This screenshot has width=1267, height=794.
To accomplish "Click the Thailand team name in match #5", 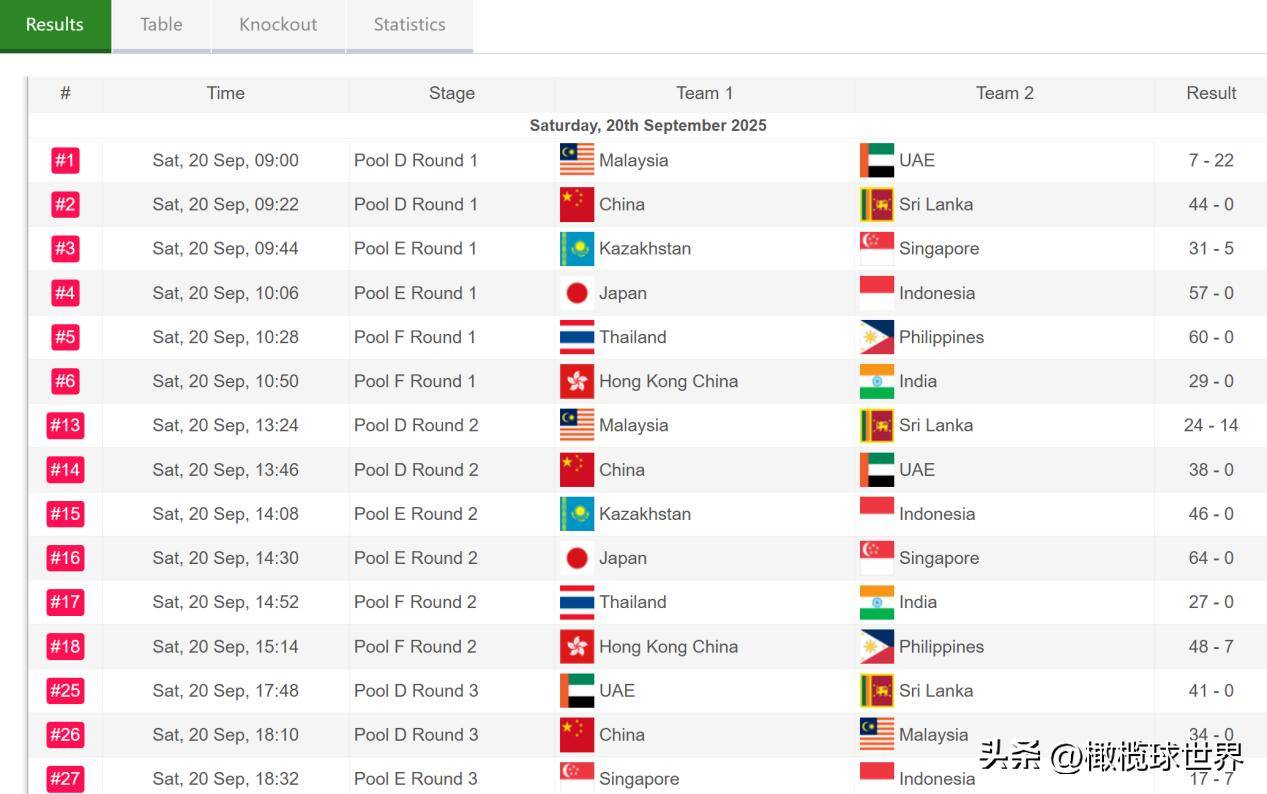I will click(632, 337).
